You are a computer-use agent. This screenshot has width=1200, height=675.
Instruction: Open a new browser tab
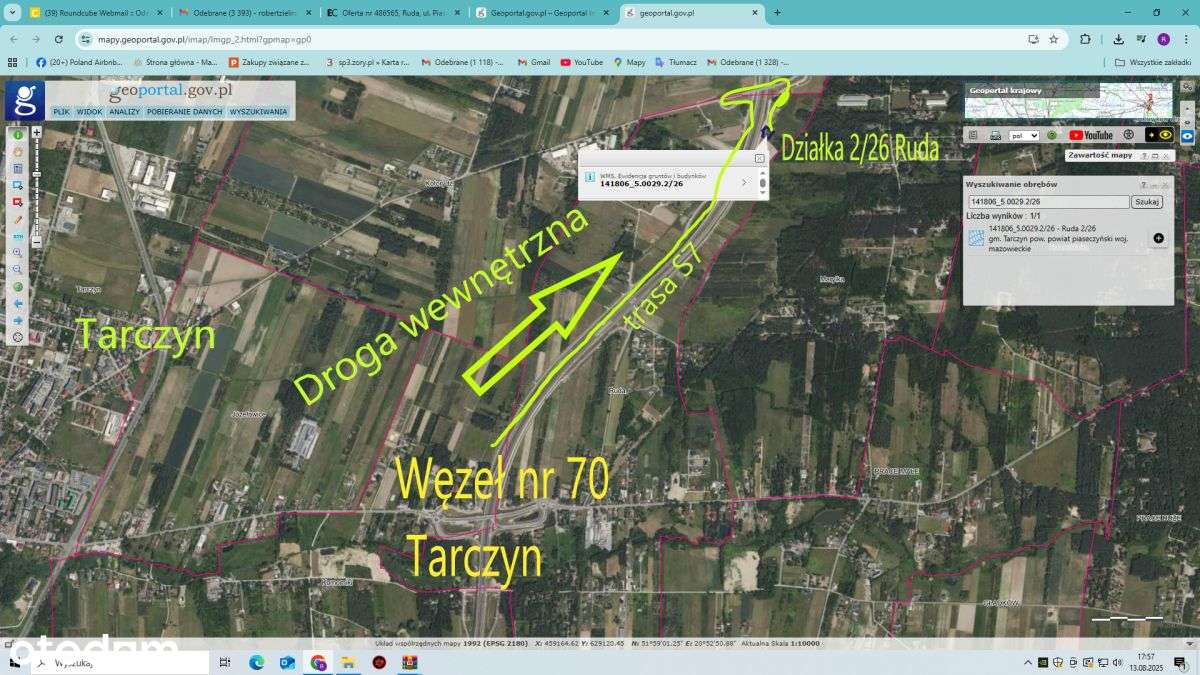tap(778, 12)
